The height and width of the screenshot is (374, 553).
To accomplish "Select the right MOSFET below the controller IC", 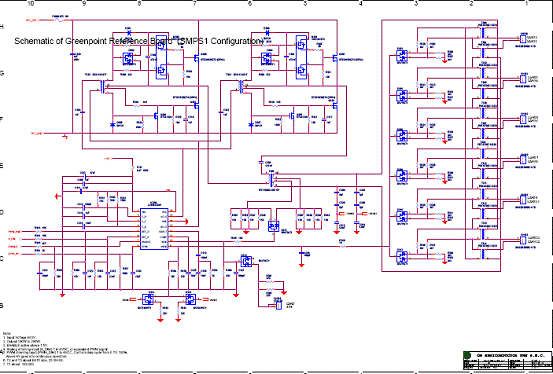I will [191, 300].
